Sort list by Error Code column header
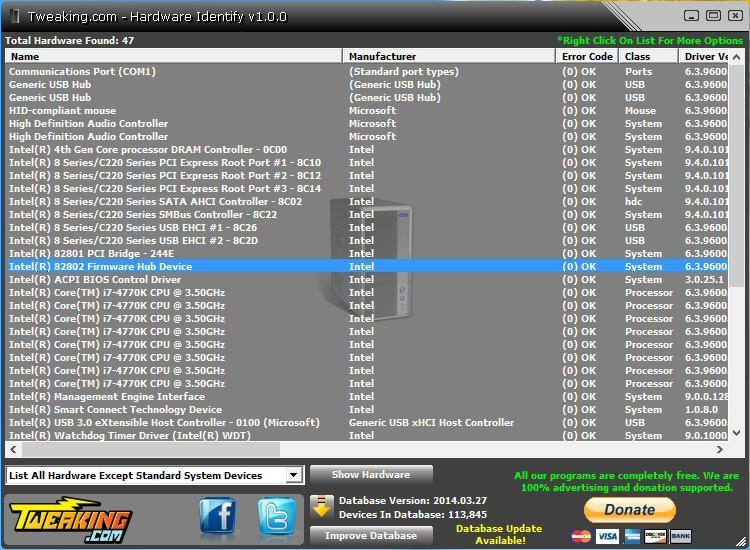This screenshot has width=750, height=550. point(587,56)
